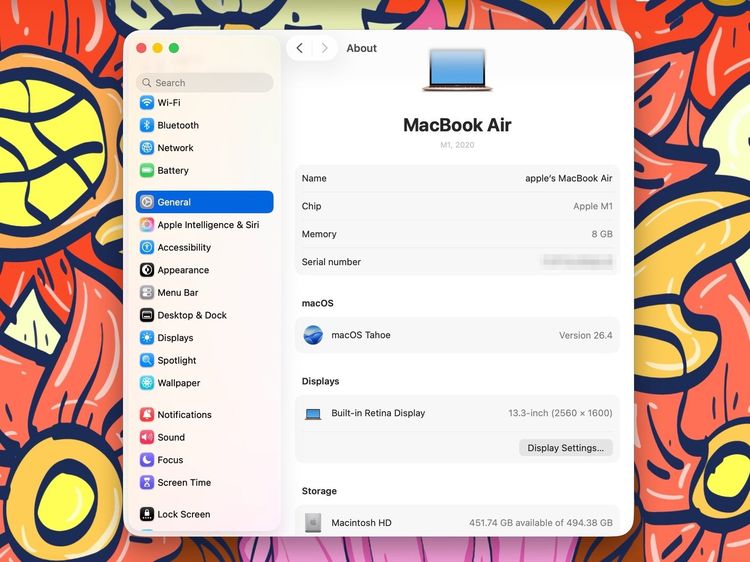
Task: Open Display Settings… button
Action: pyautogui.click(x=565, y=448)
